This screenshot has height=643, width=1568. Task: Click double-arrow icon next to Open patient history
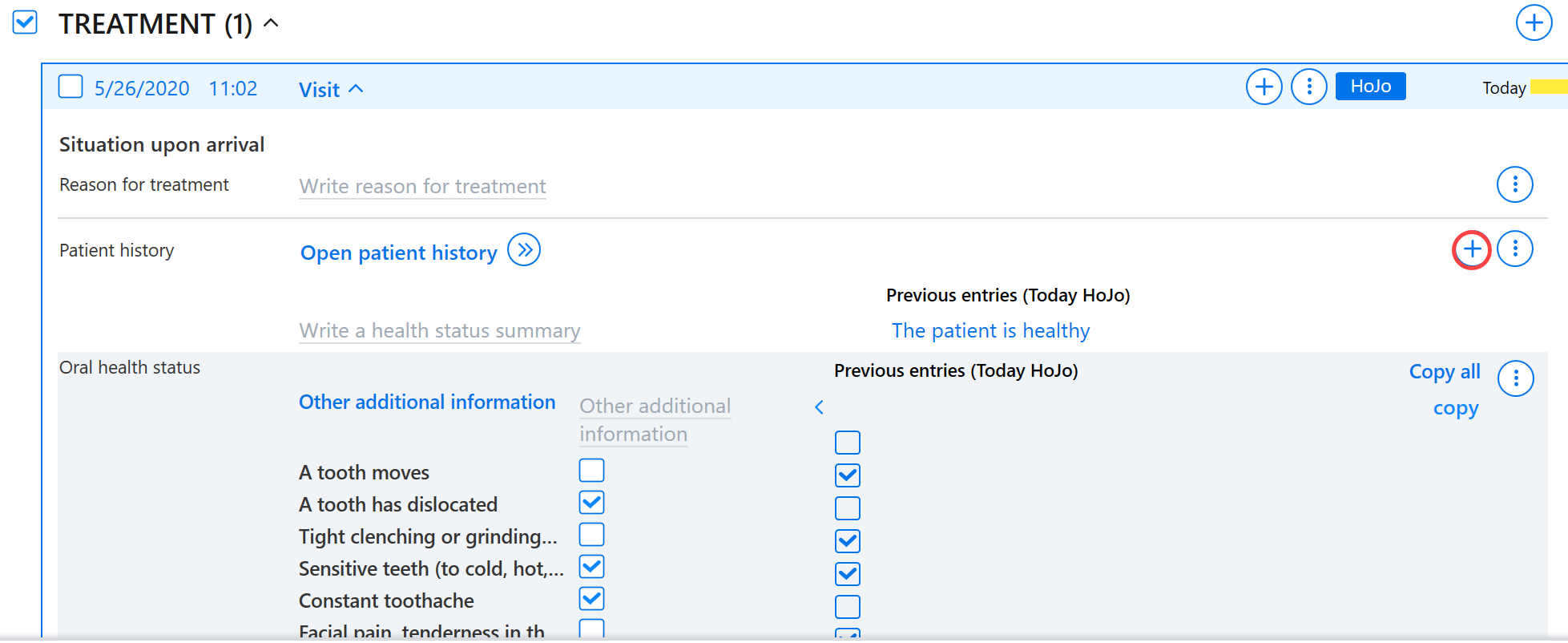[524, 250]
